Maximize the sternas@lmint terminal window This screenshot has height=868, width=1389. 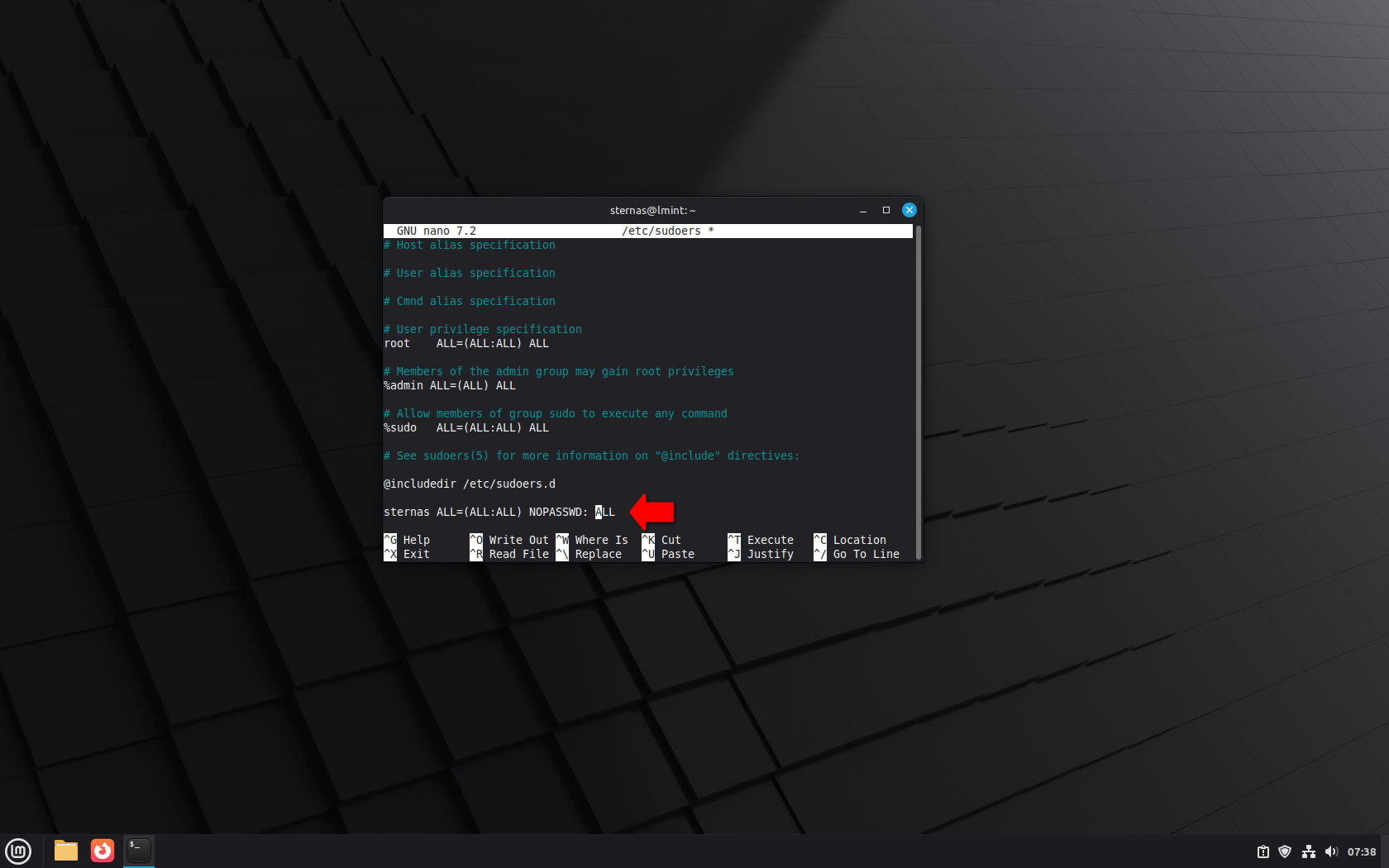tap(886, 210)
